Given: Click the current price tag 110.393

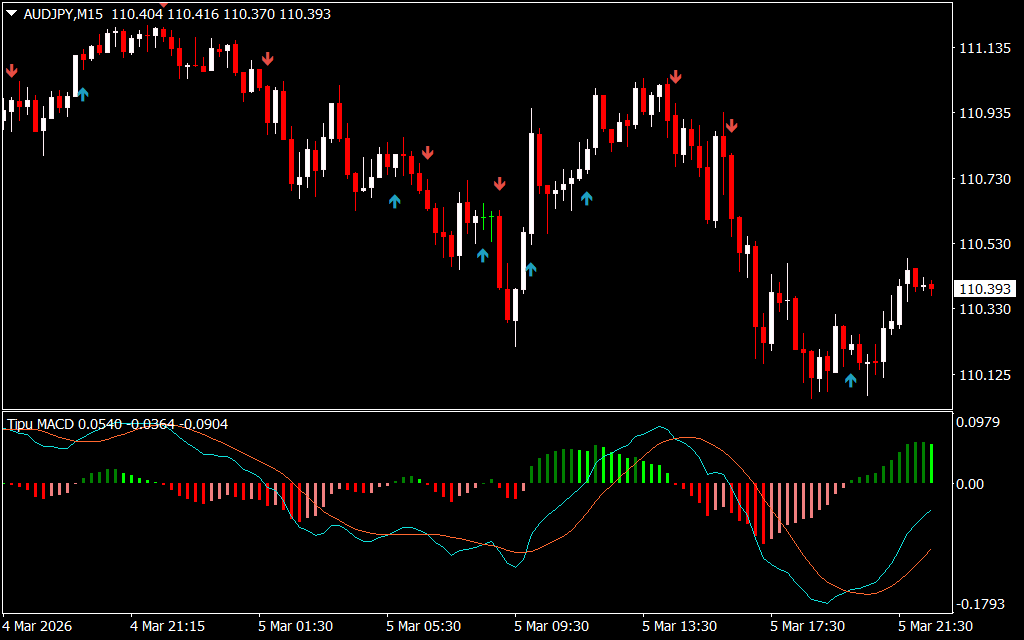Looking at the screenshot, I should [x=985, y=289].
